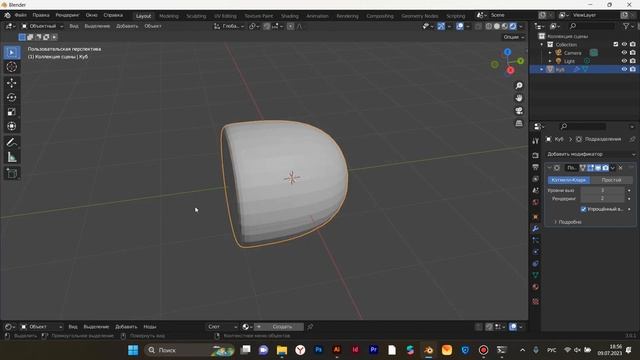Activate the Transform tool

tap(11, 126)
